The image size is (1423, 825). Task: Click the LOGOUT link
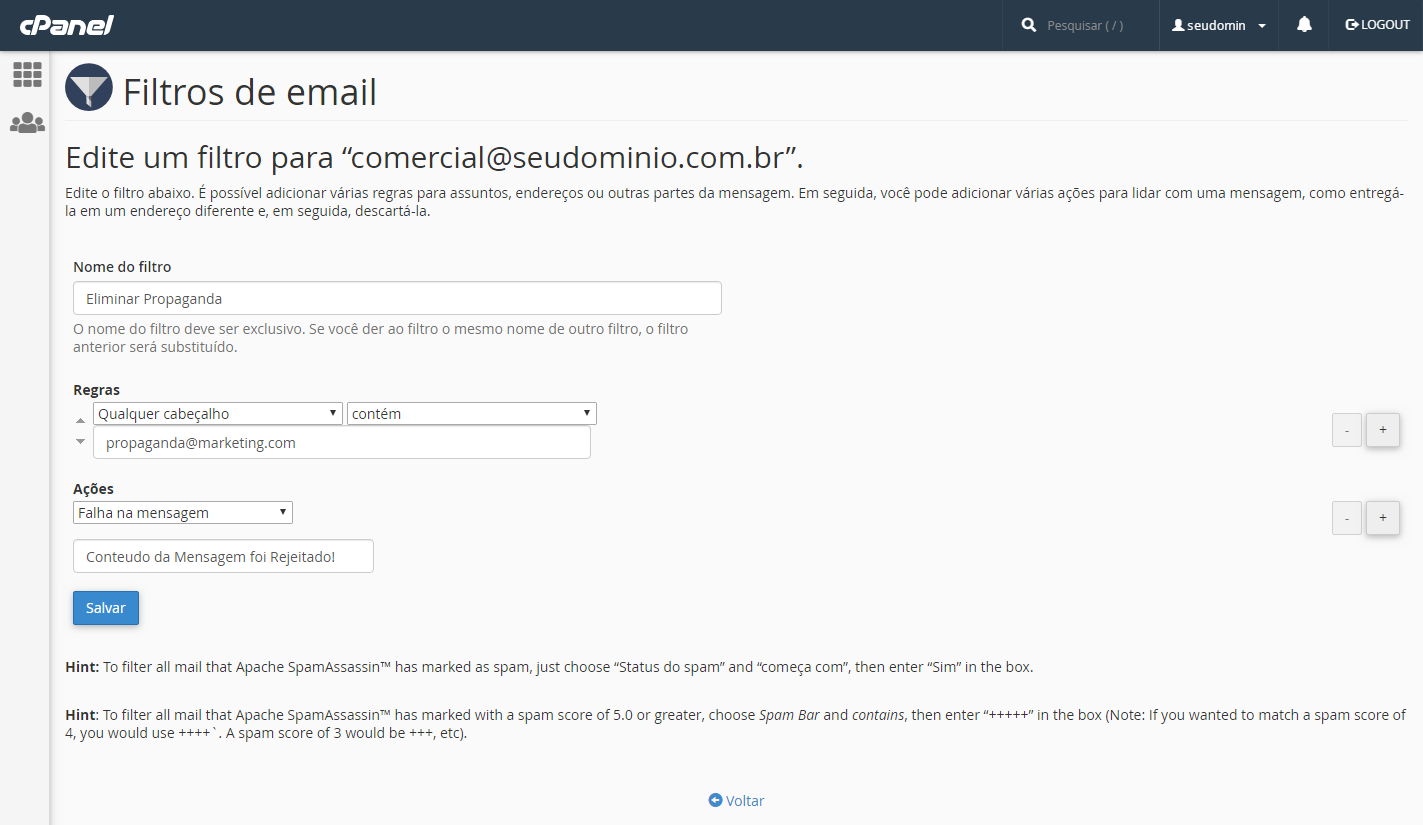[x=1377, y=25]
